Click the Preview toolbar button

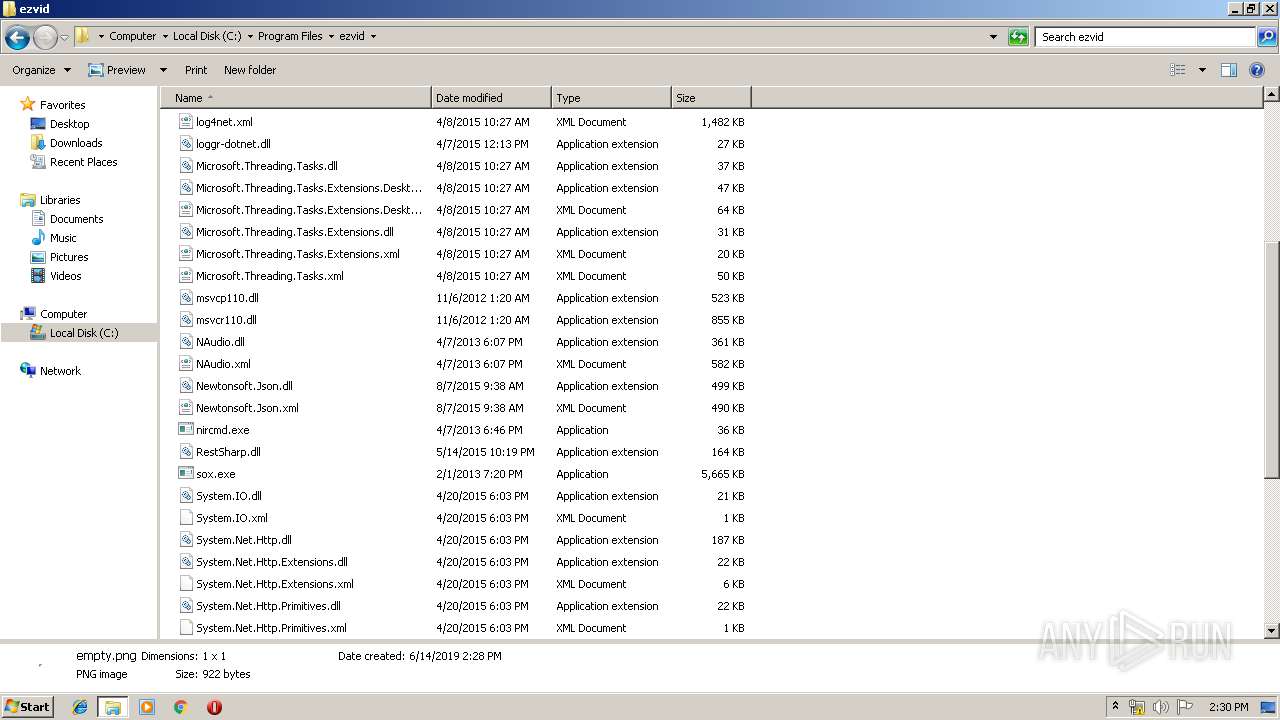117,70
